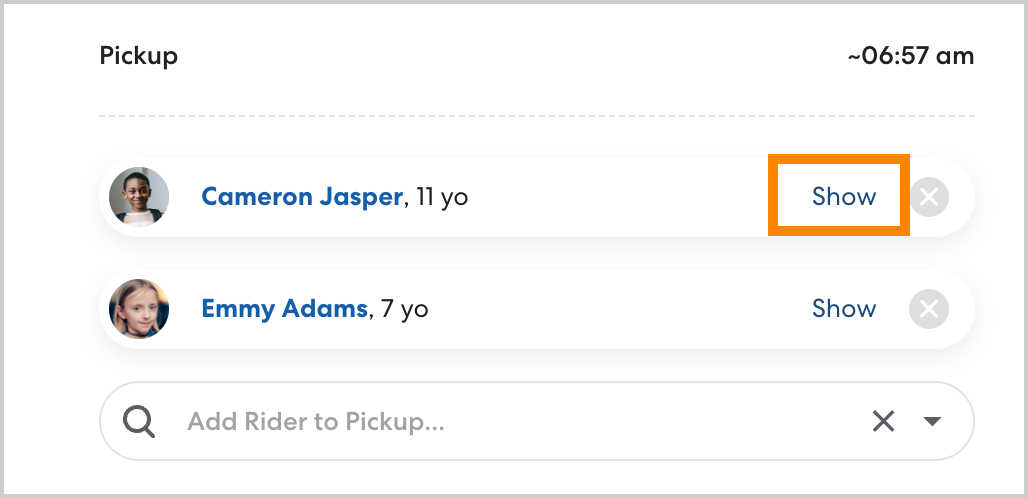1028x498 pixels.
Task: Click the "7 yo" age text
Action: 405,309
